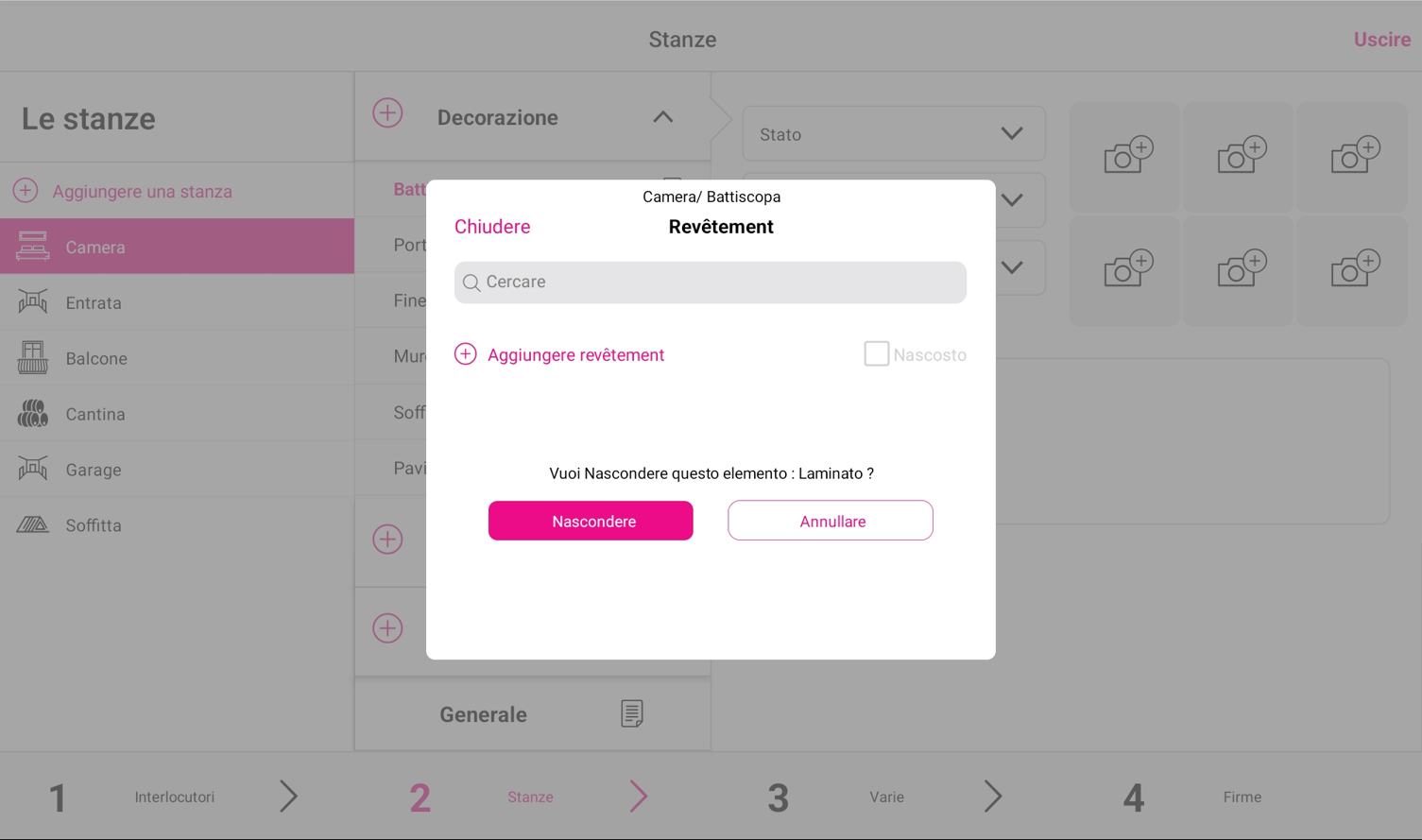Click the Annullare button

pos(831,521)
